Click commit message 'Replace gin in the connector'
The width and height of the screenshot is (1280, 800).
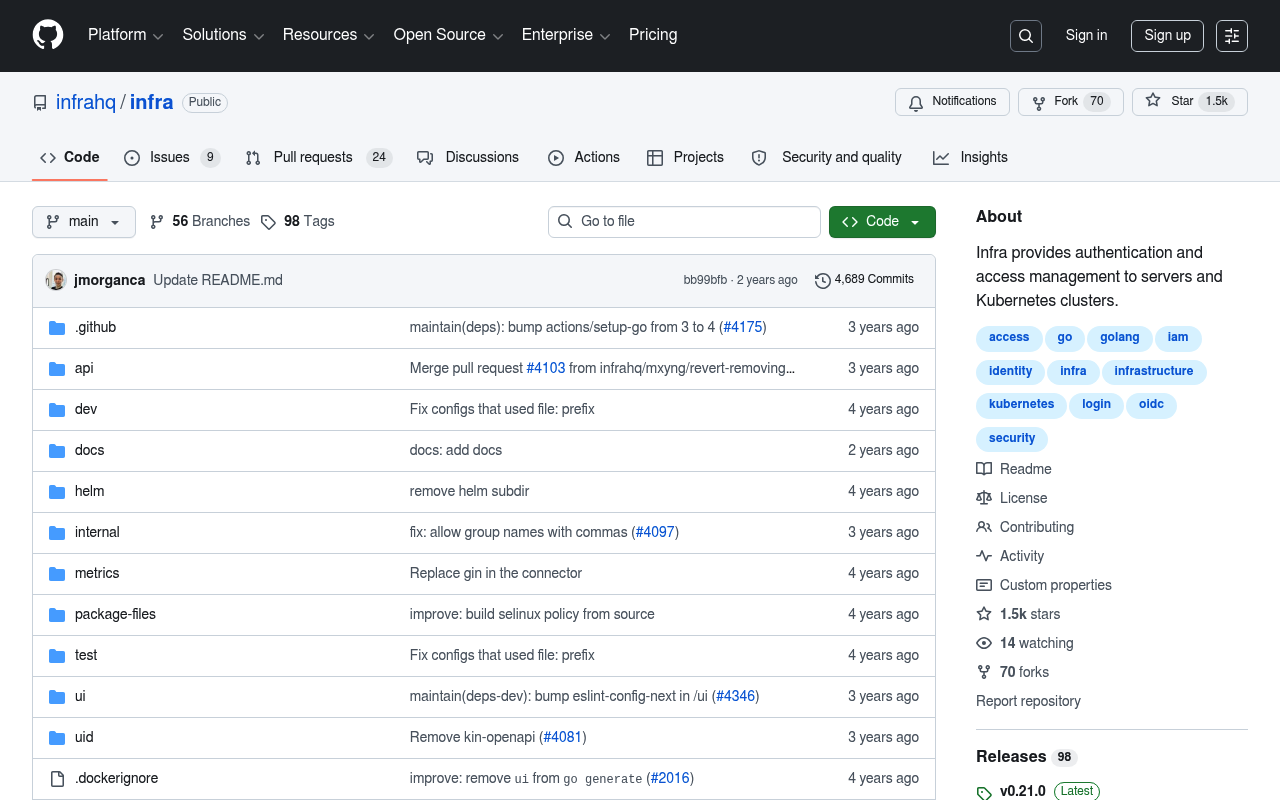tap(496, 574)
